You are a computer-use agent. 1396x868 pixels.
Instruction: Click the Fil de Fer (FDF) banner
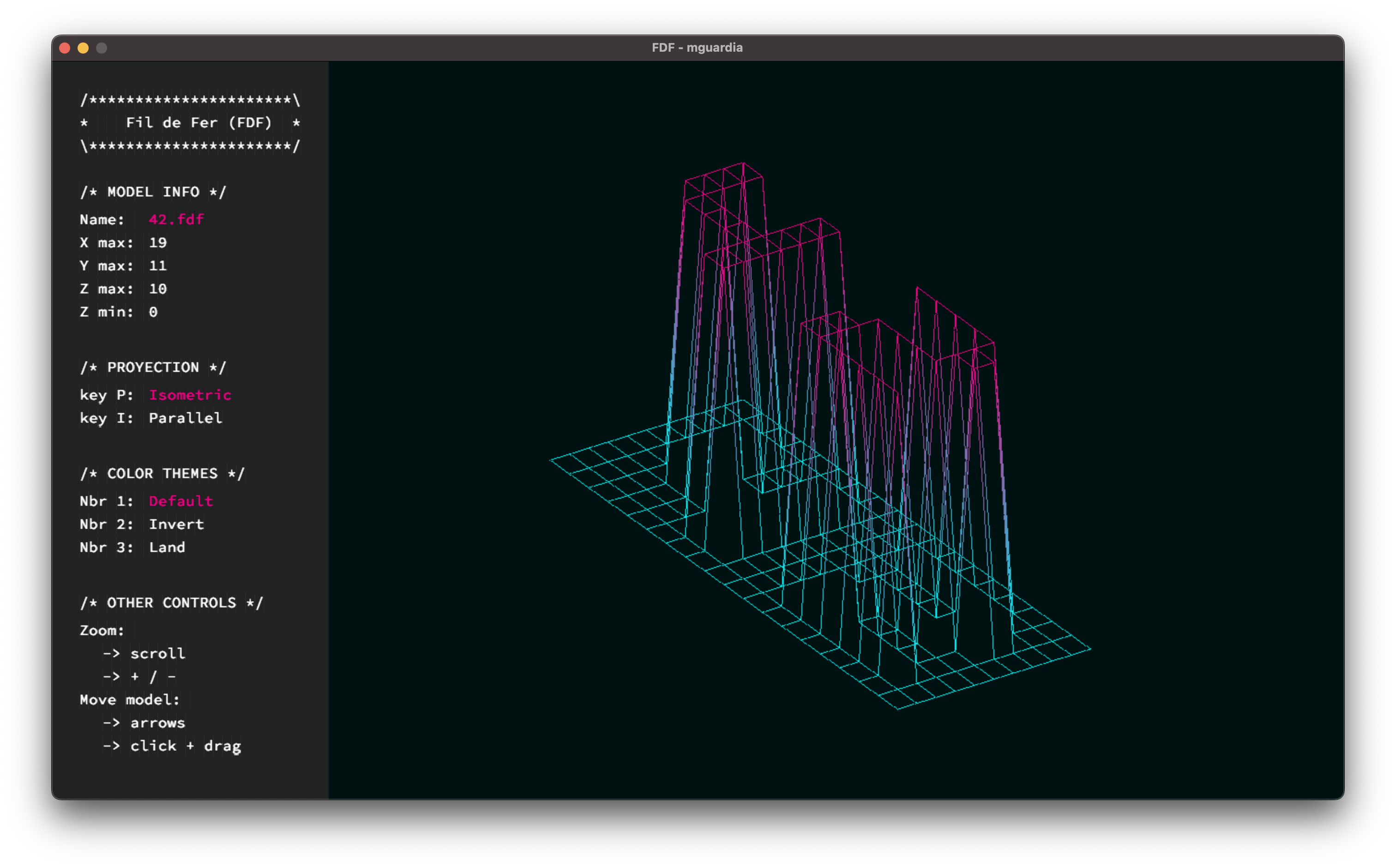199,123
